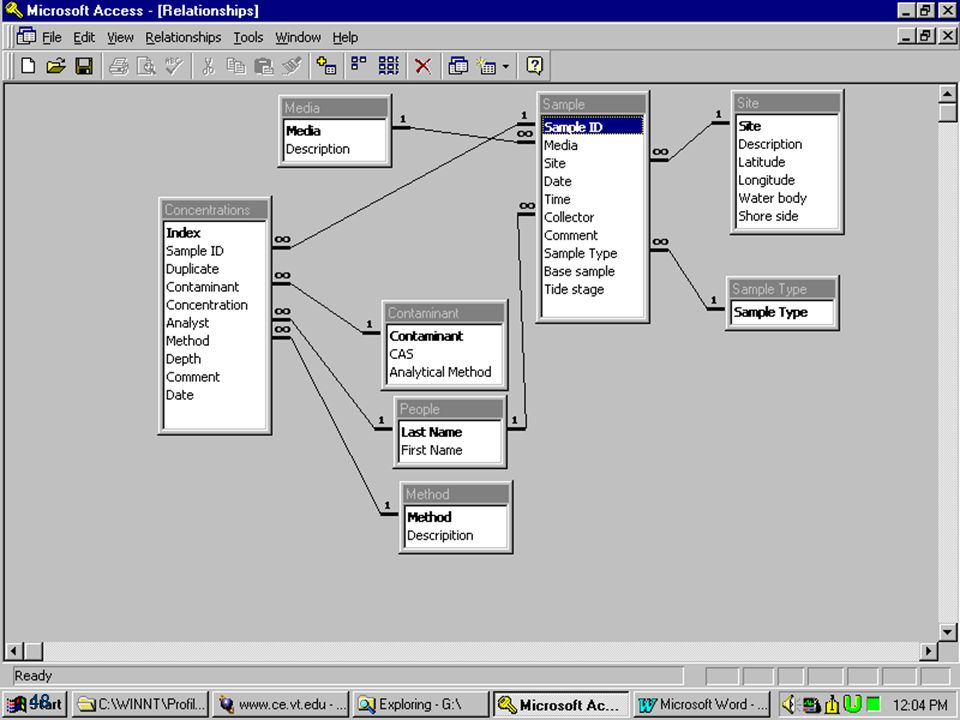
Task: Open the Relationships menu
Action: coord(183,37)
